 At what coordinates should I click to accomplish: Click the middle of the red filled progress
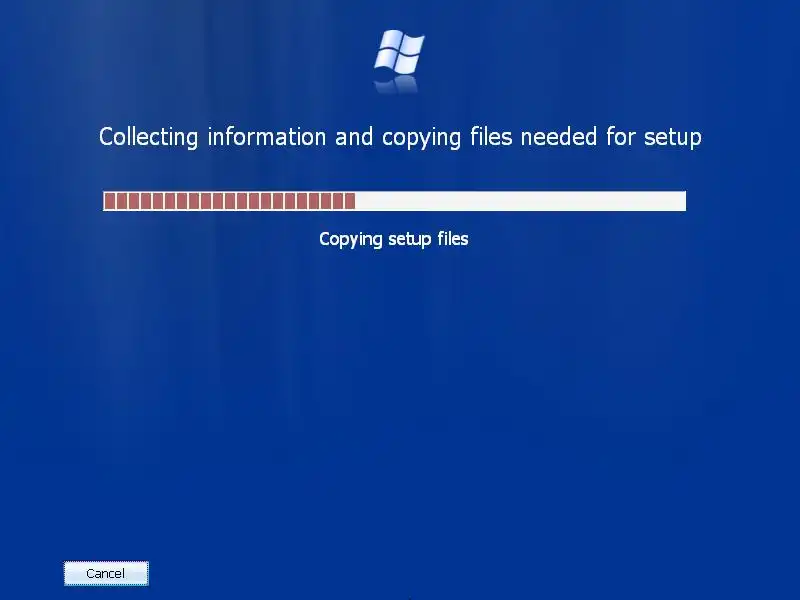pyautogui.click(x=230, y=201)
